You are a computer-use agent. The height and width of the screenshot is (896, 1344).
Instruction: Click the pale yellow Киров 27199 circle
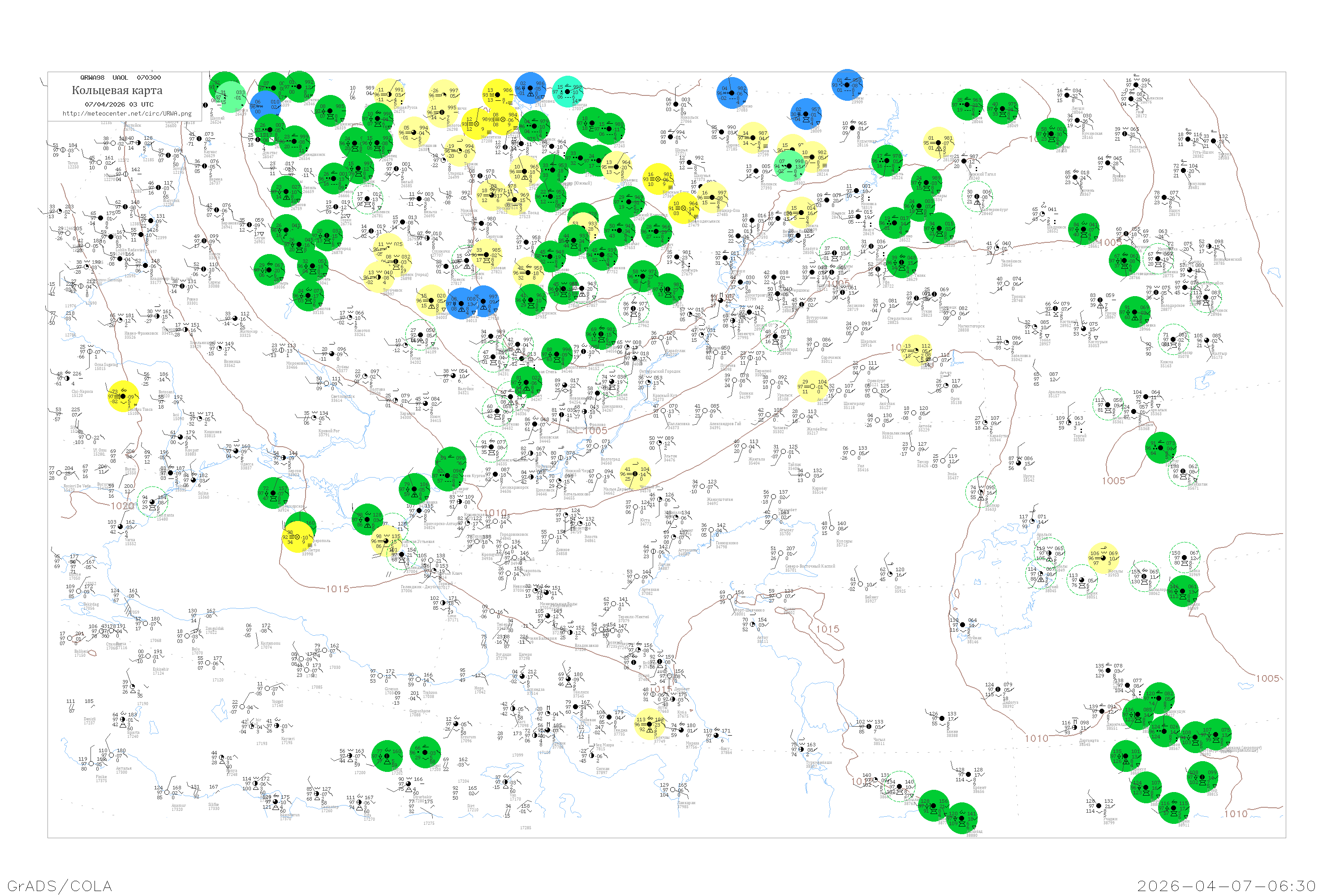(x=754, y=137)
